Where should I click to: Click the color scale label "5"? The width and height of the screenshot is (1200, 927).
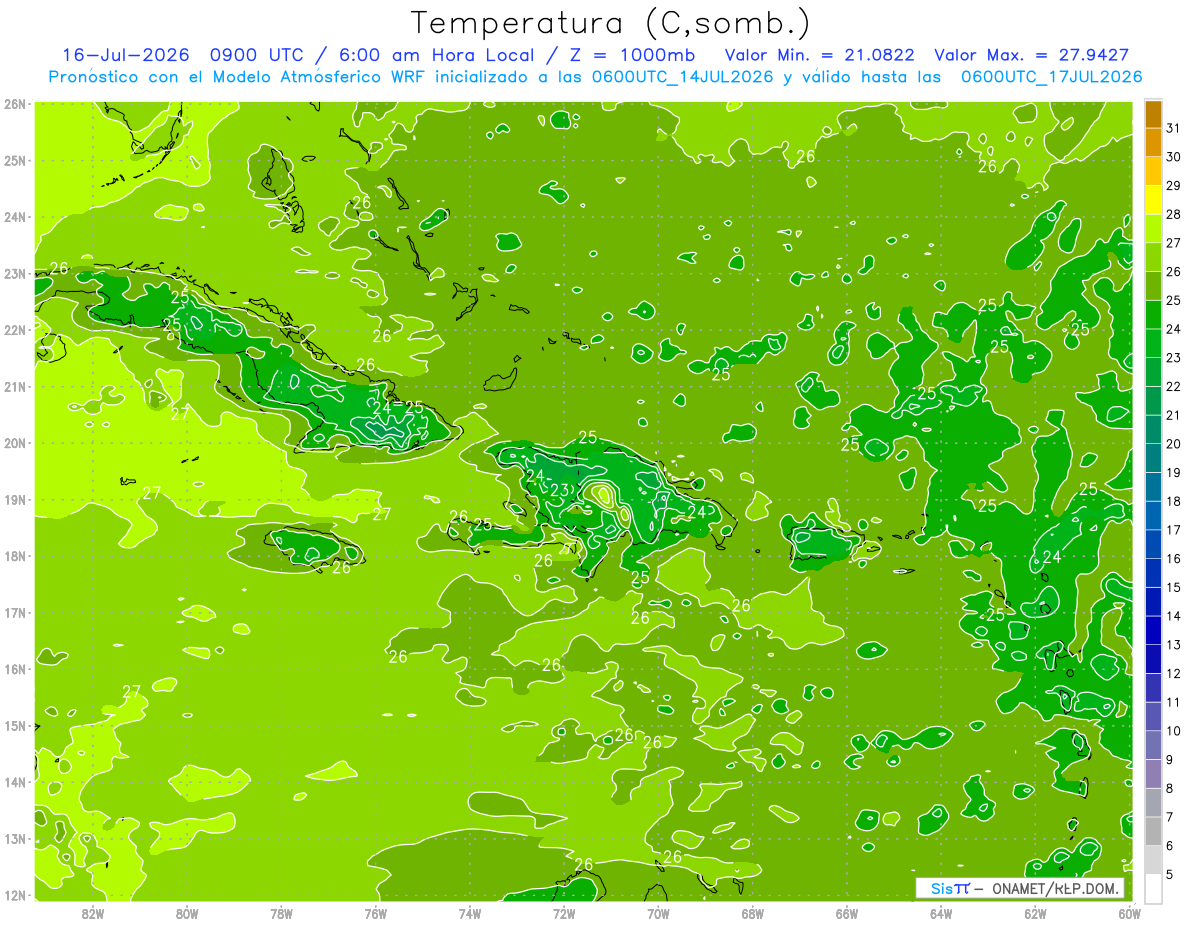click(x=1170, y=874)
